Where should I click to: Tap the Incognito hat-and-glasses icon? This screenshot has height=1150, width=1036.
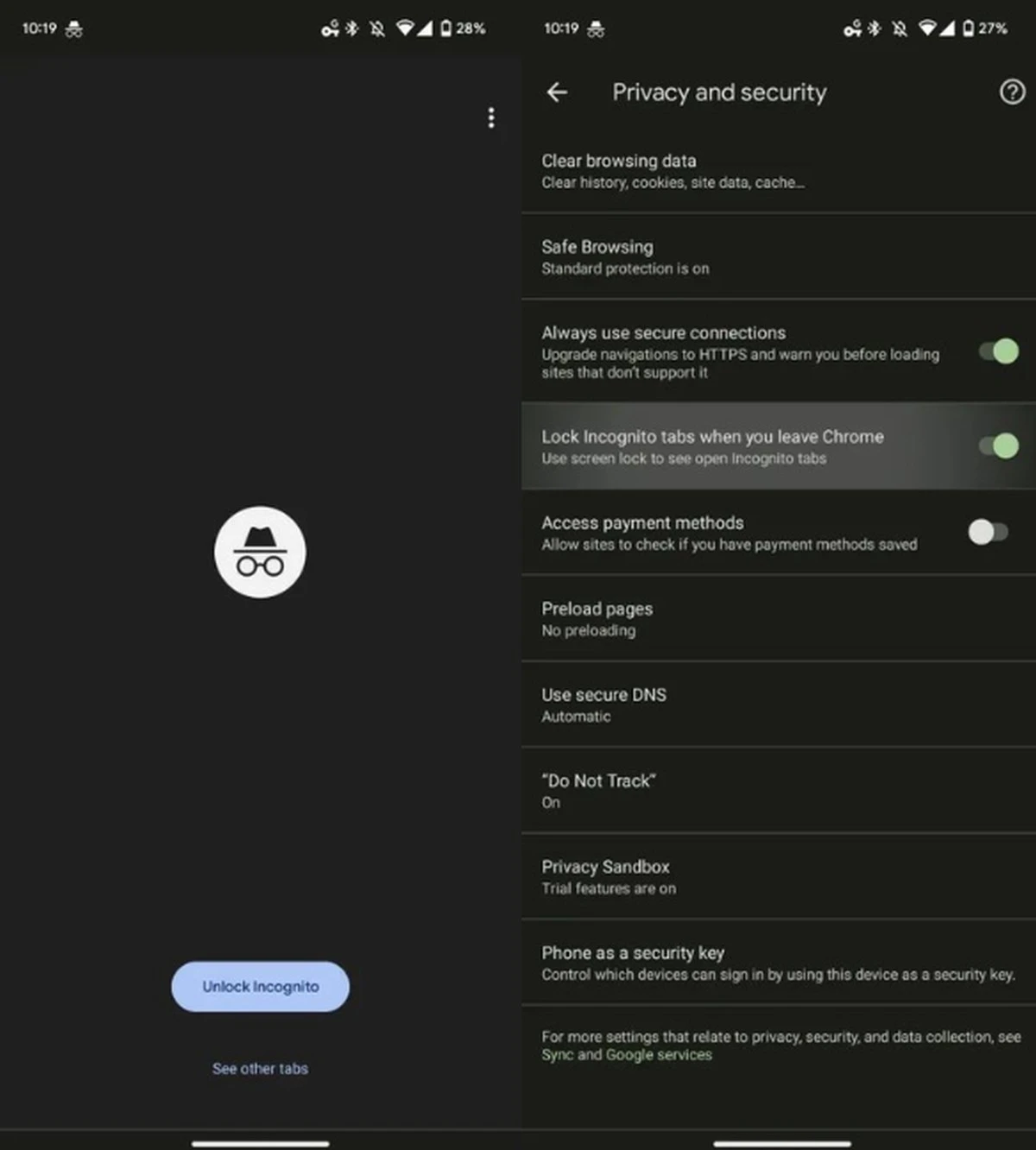(260, 552)
